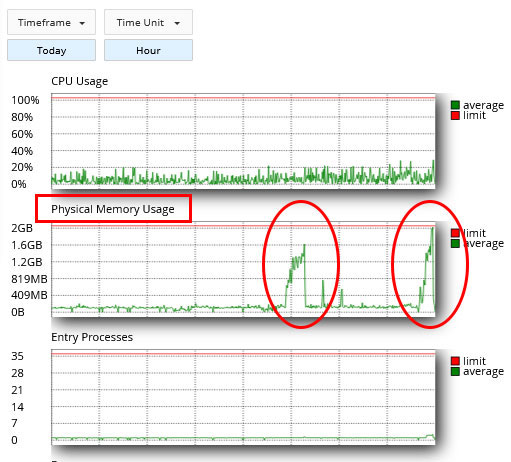
Task: Click green average swatch in Entry Processes legend
Action: pos(455,371)
